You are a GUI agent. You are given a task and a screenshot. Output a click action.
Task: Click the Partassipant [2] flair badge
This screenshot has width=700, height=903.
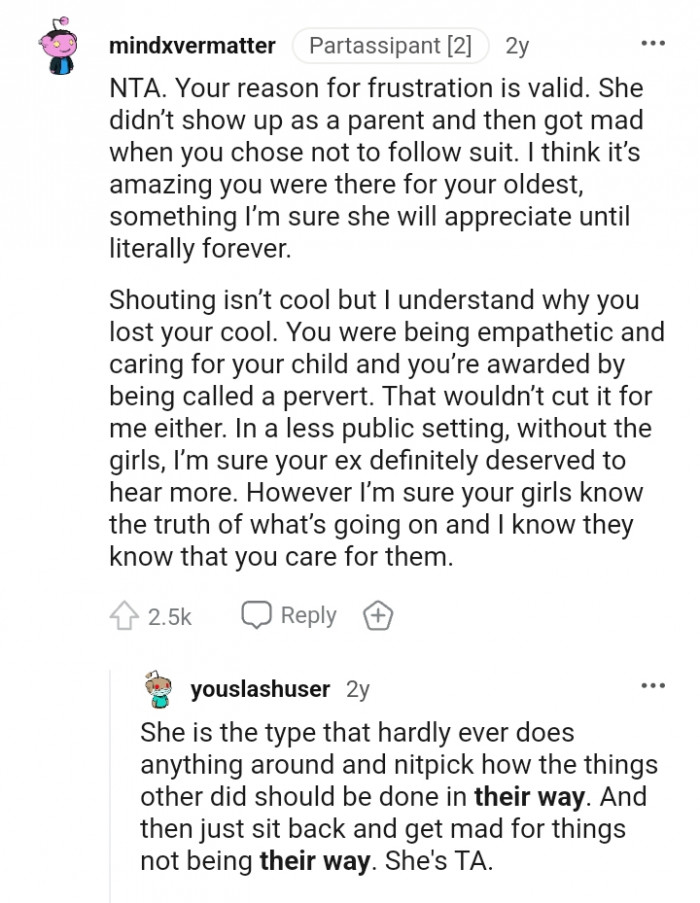[390, 44]
